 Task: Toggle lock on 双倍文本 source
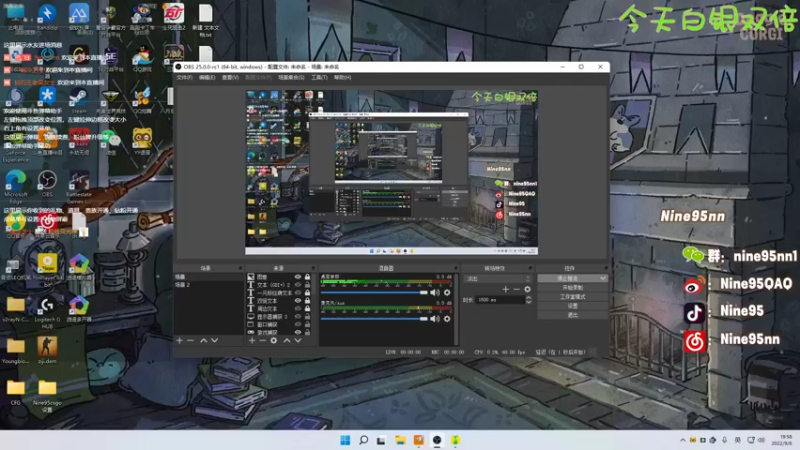tap(308, 301)
